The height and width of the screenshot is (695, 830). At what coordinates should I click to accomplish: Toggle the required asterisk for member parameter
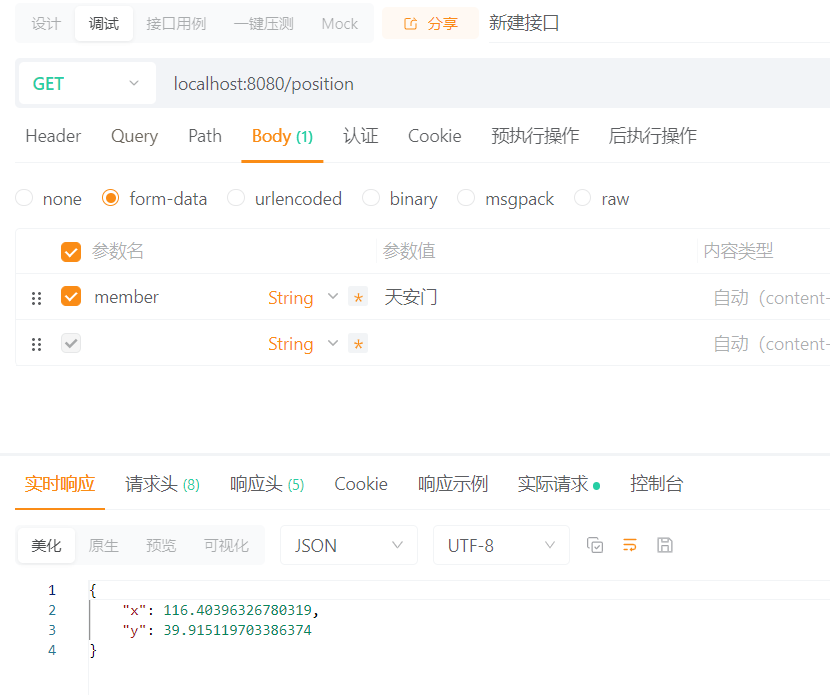(358, 297)
